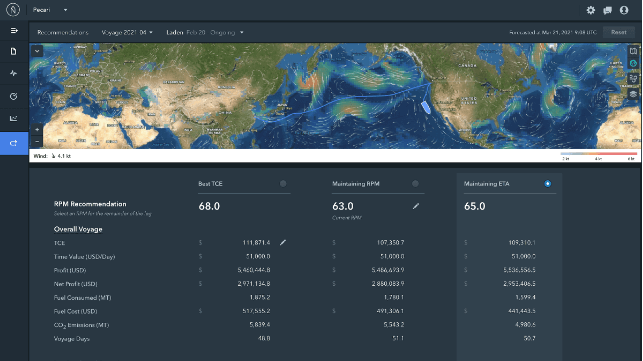Viewport: 643px width, 361px height.
Task: Open the performance pulse sidebar icon
Action: [x=14, y=73]
